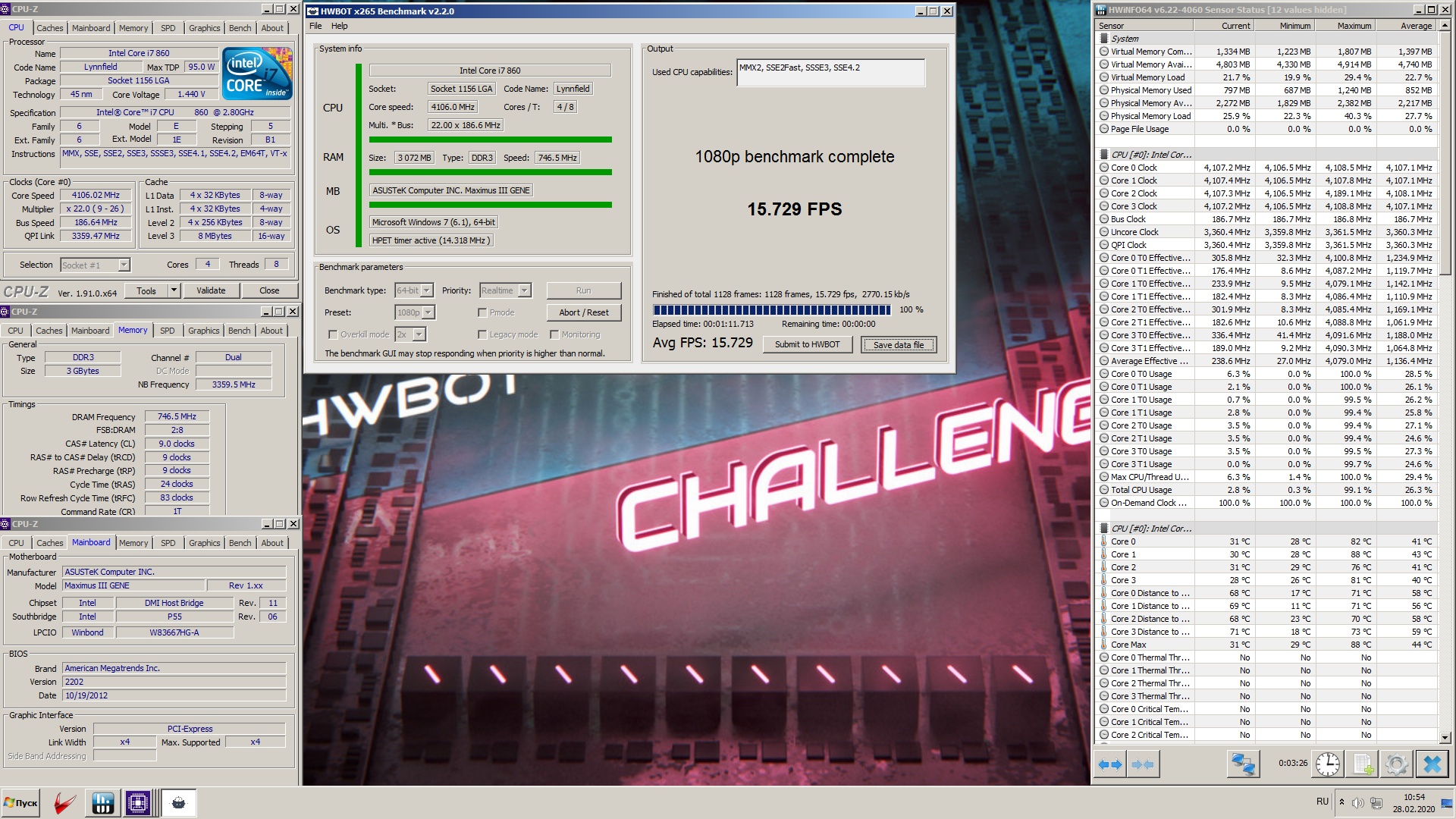The height and width of the screenshot is (819, 1456).
Task: Click icon beside Core 0 Clock row
Action: 1104,168
